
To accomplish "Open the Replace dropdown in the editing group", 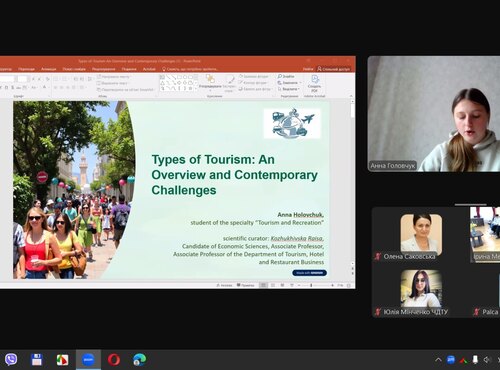I will click(x=289, y=83).
